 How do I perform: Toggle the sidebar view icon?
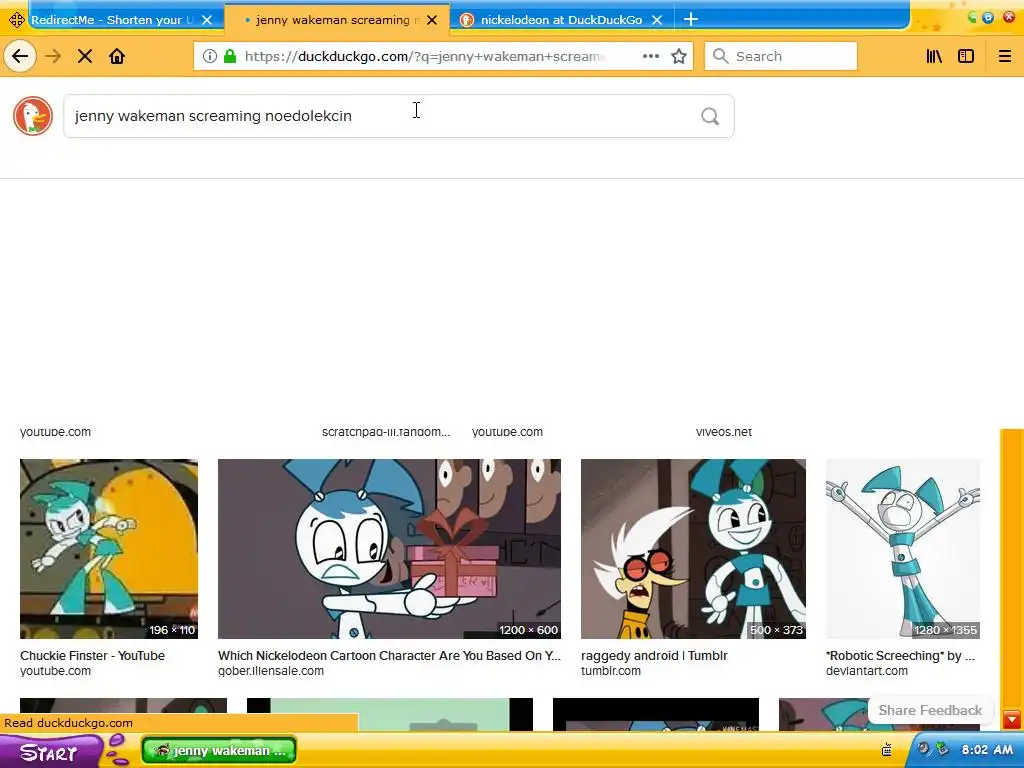click(x=966, y=56)
